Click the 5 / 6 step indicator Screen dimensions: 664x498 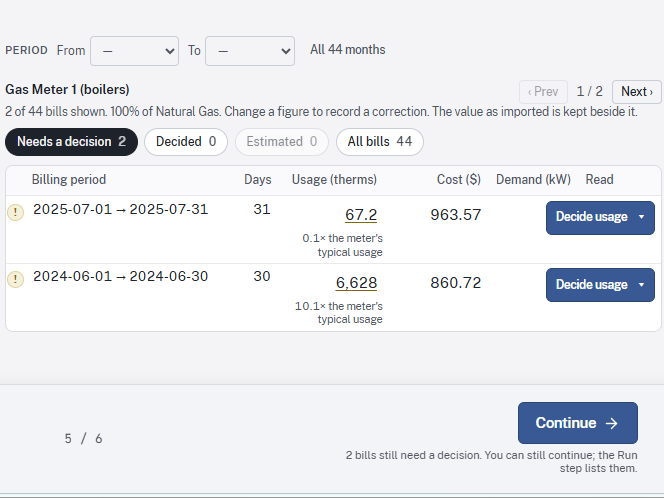83,438
